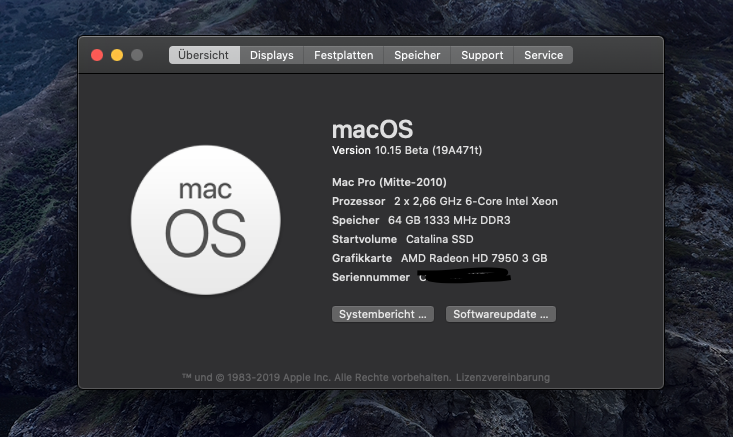
Task: Click the Catalina SSD startup volume
Action: (439, 239)
